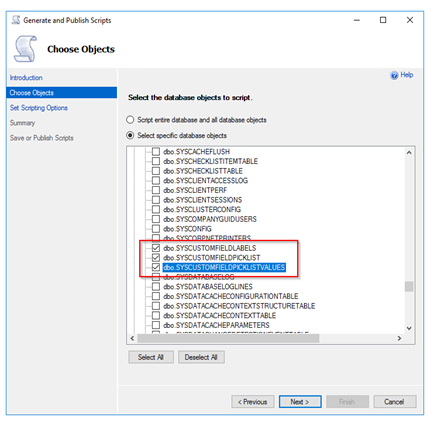The width and height of the screenshot is (441, 423).
Task: Click vertical scrollbar up arrow
Action: pos(409,153)
